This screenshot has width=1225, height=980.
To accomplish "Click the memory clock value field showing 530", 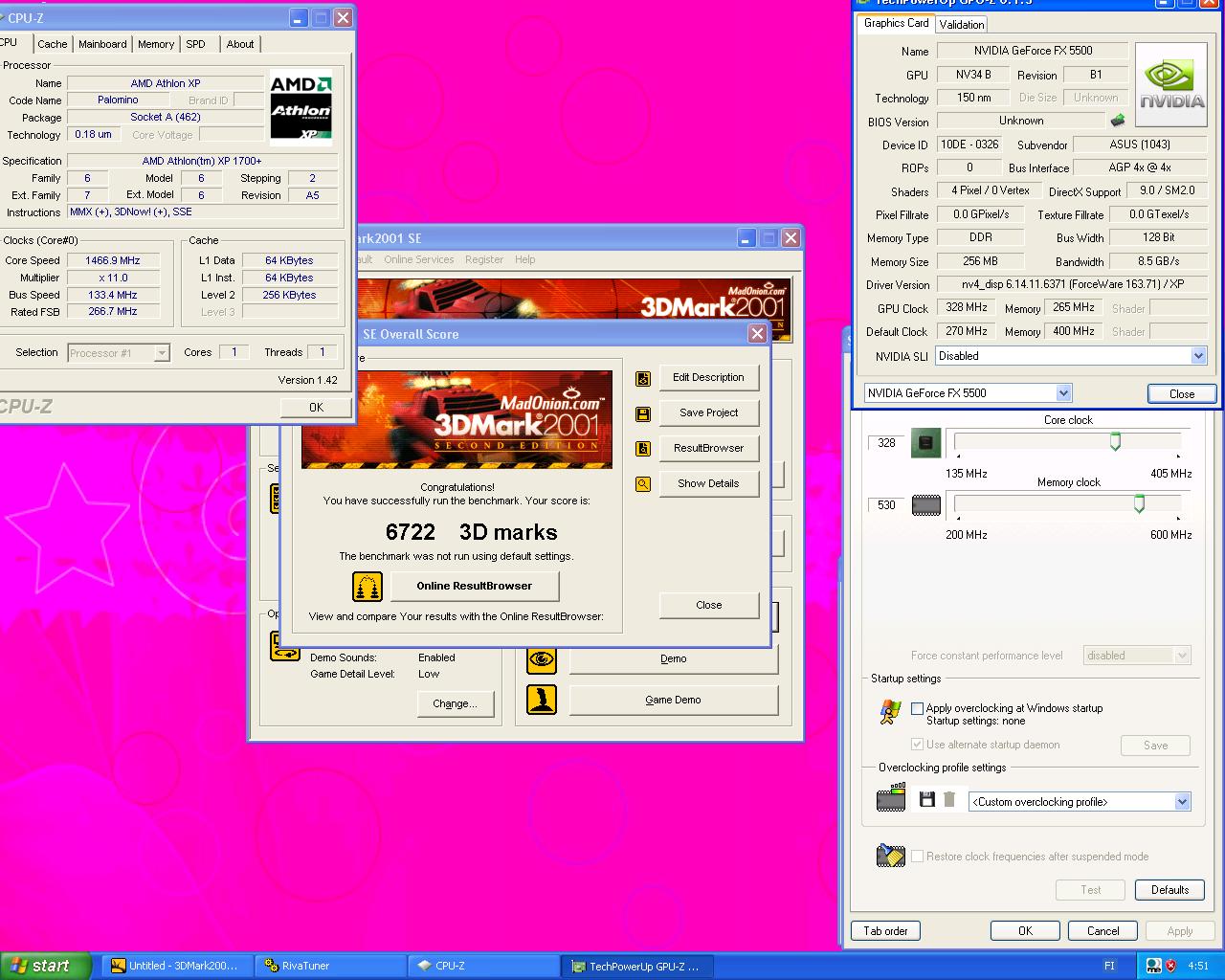I will point(886,505).
